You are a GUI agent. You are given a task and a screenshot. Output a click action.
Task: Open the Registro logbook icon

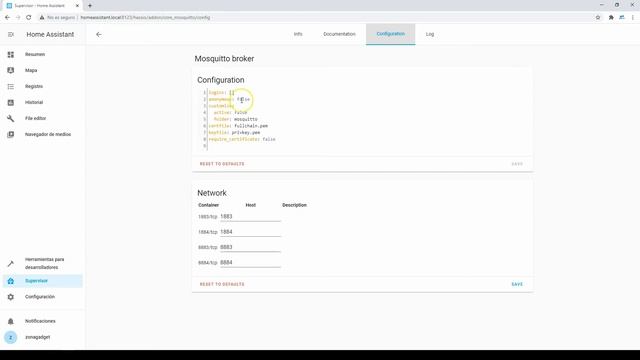[x=11, y=87]
